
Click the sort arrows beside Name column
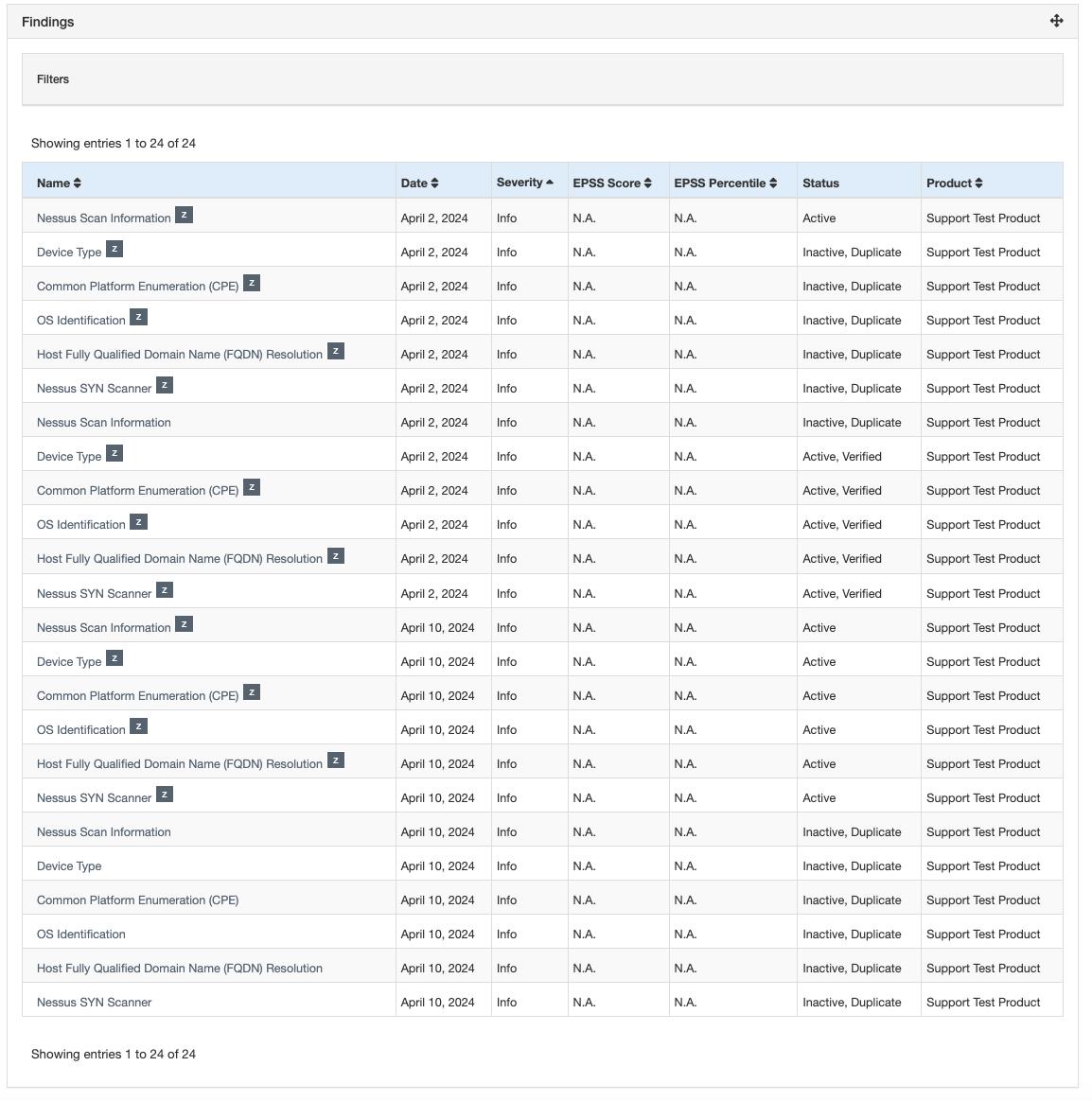78,183
